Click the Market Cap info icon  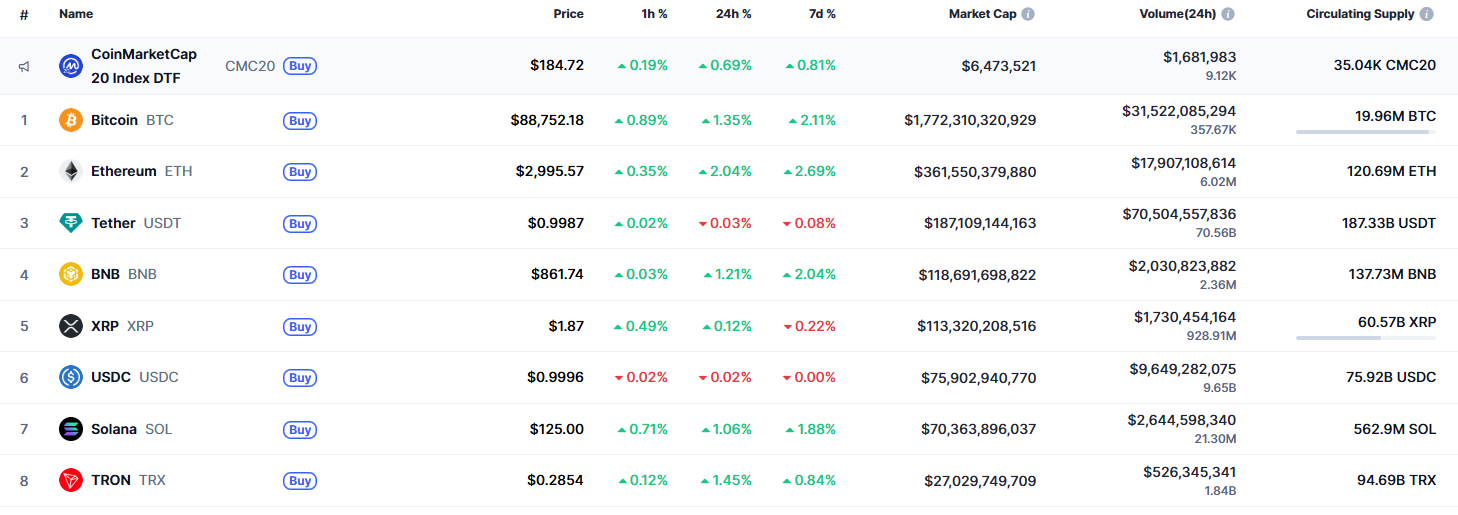coord(1028,15)
